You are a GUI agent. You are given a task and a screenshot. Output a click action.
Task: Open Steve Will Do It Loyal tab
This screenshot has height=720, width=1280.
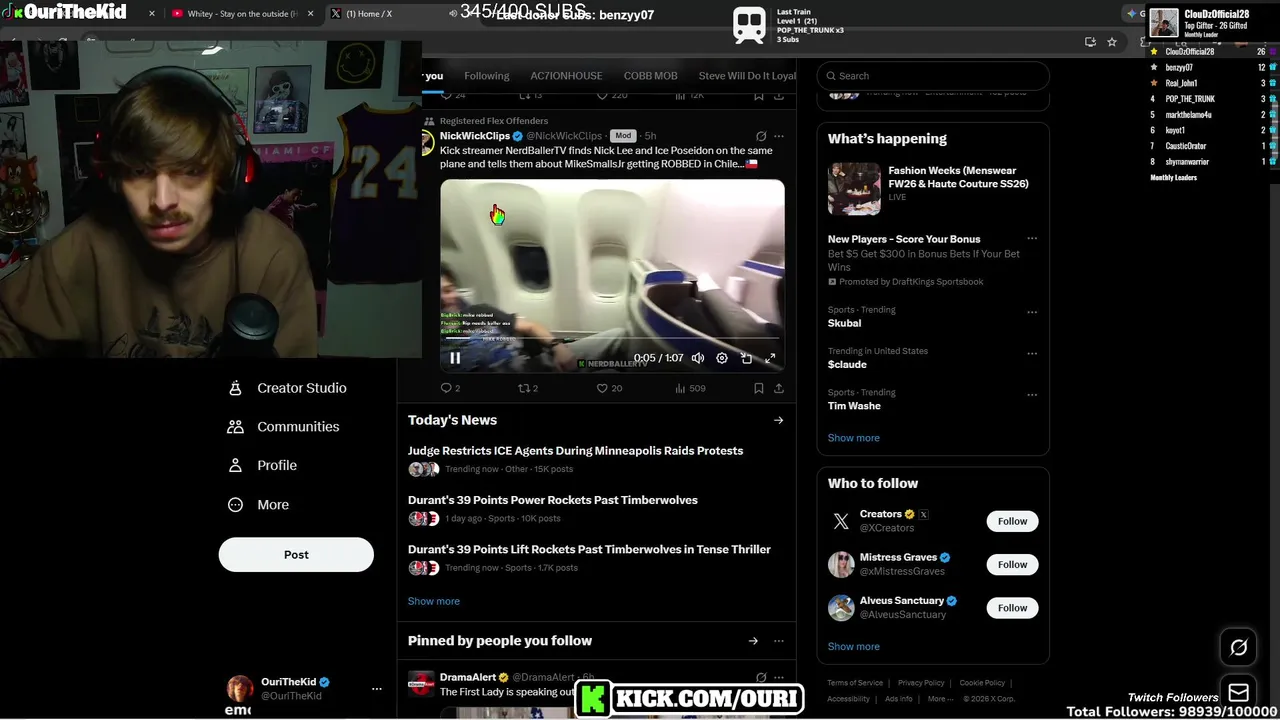(x=747, y=76)
